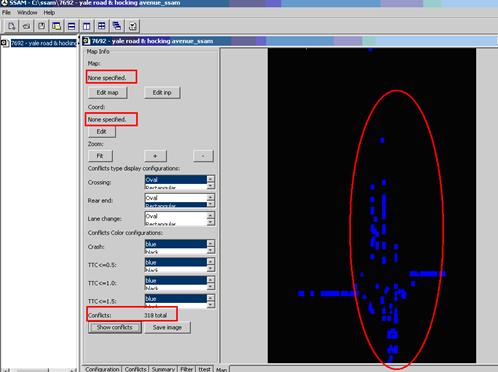498x372 pixels.
Task: Switch to the Summary tab
Action: pos(163,369)
